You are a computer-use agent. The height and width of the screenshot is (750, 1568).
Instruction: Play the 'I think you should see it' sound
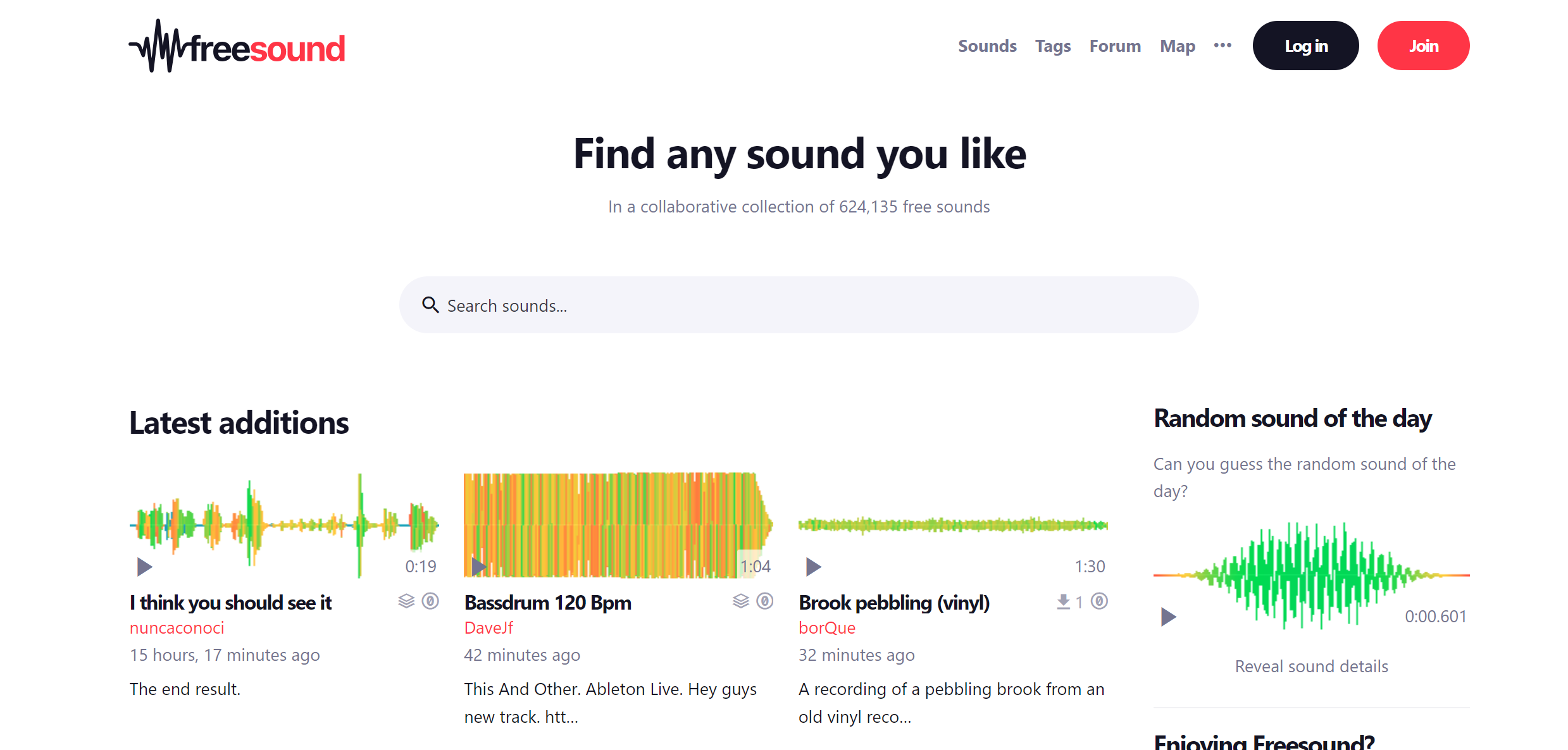144,567
